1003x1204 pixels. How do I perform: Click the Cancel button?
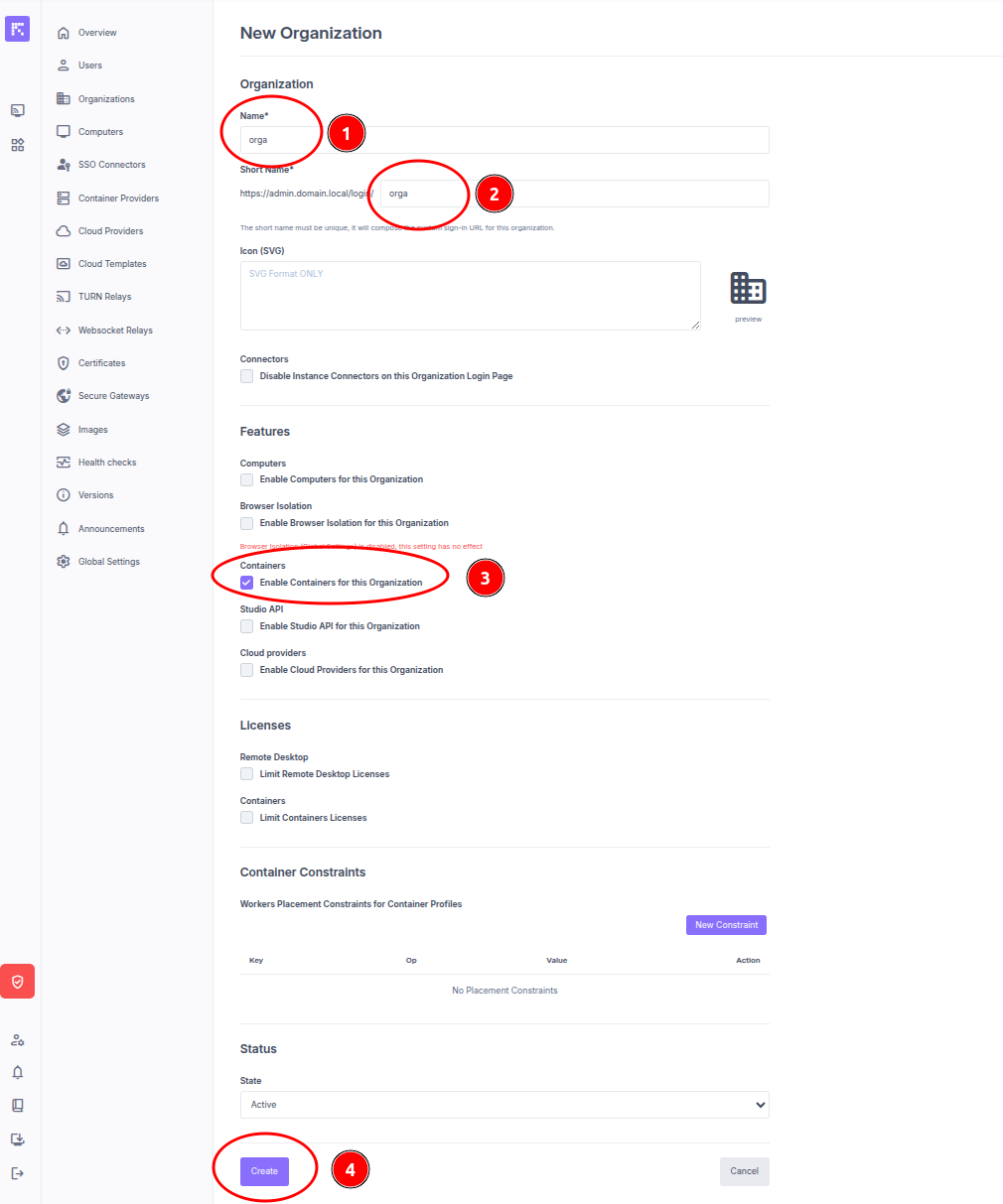click(744, 1171)
